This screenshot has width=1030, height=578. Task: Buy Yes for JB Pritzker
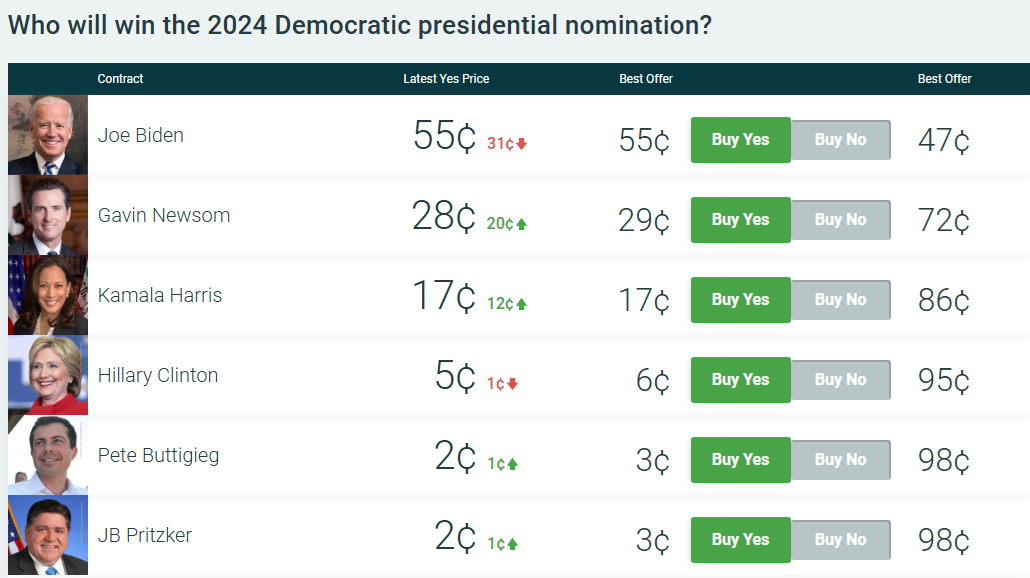tap(740, 540)
